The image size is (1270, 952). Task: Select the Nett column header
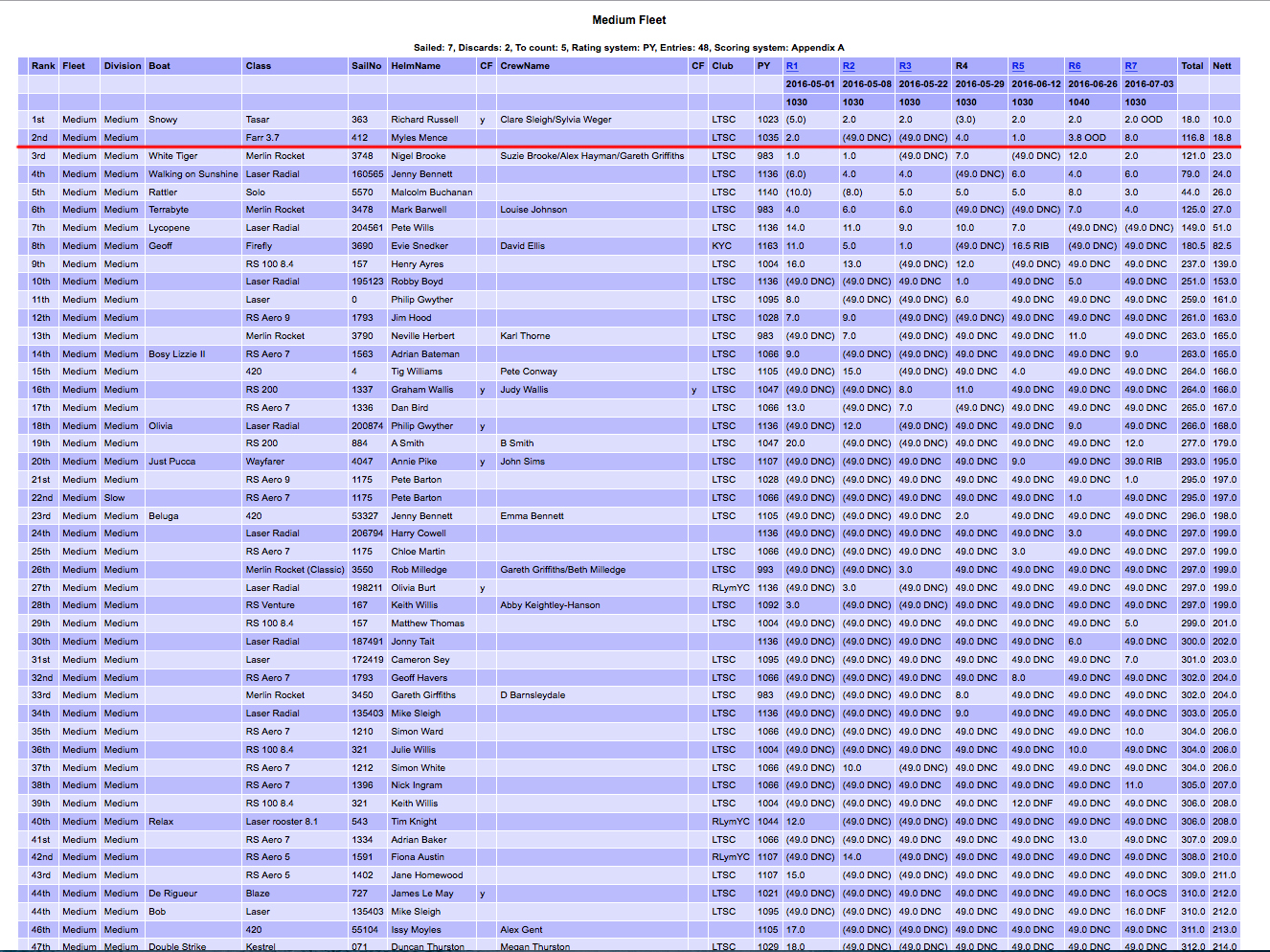coord(1225,66)
